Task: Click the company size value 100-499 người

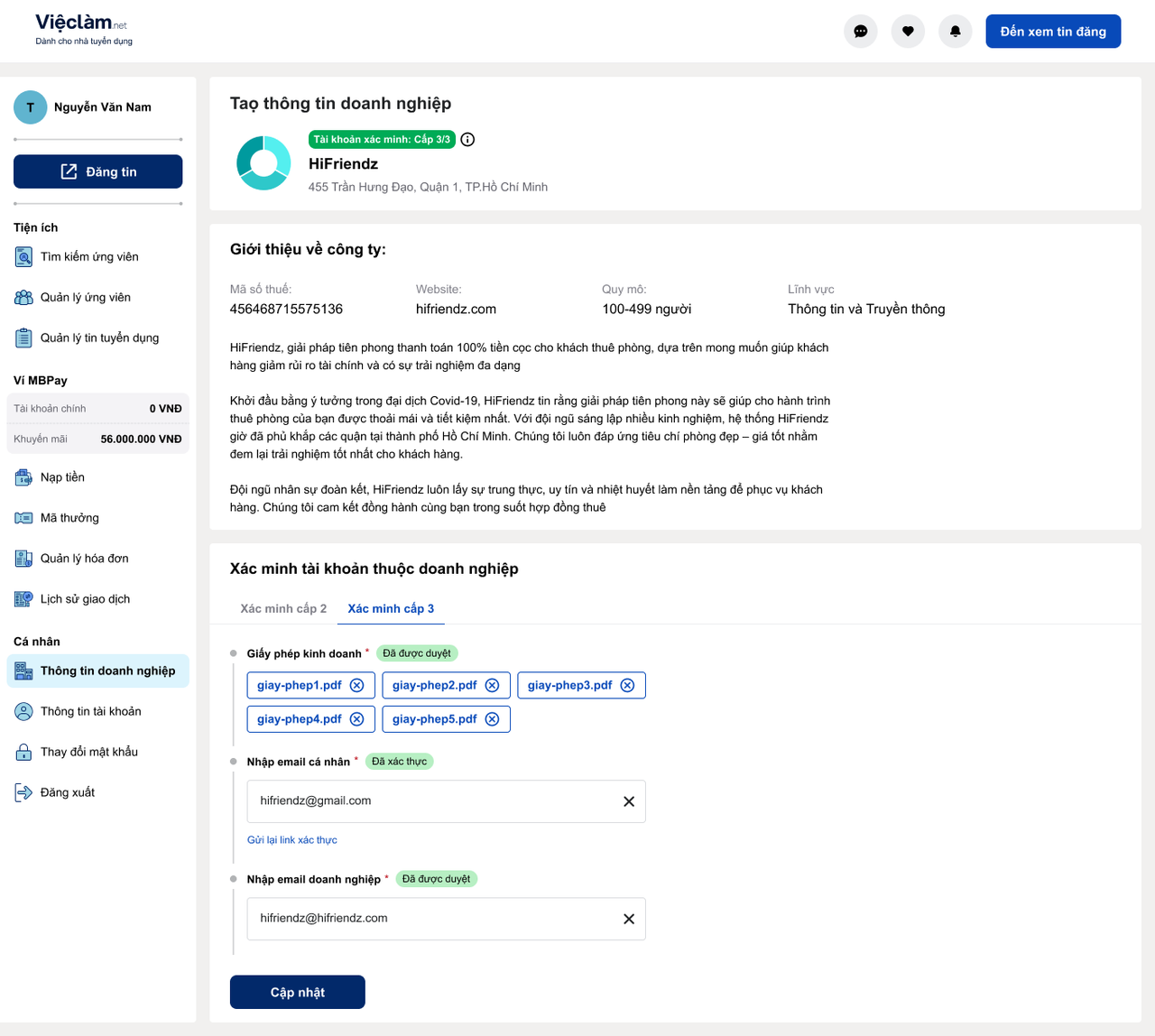Action: click(x=647, y=309)
